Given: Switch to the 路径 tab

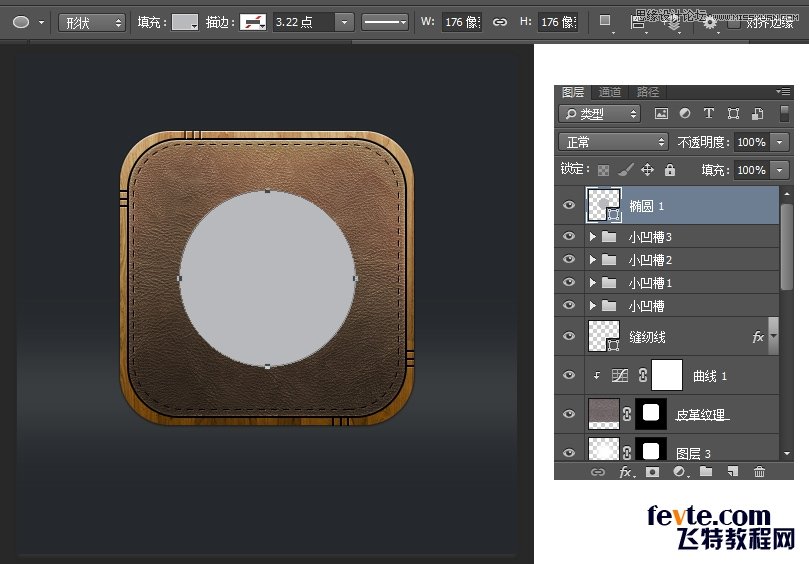Looking at the screenshot, I should pos(648,92).
